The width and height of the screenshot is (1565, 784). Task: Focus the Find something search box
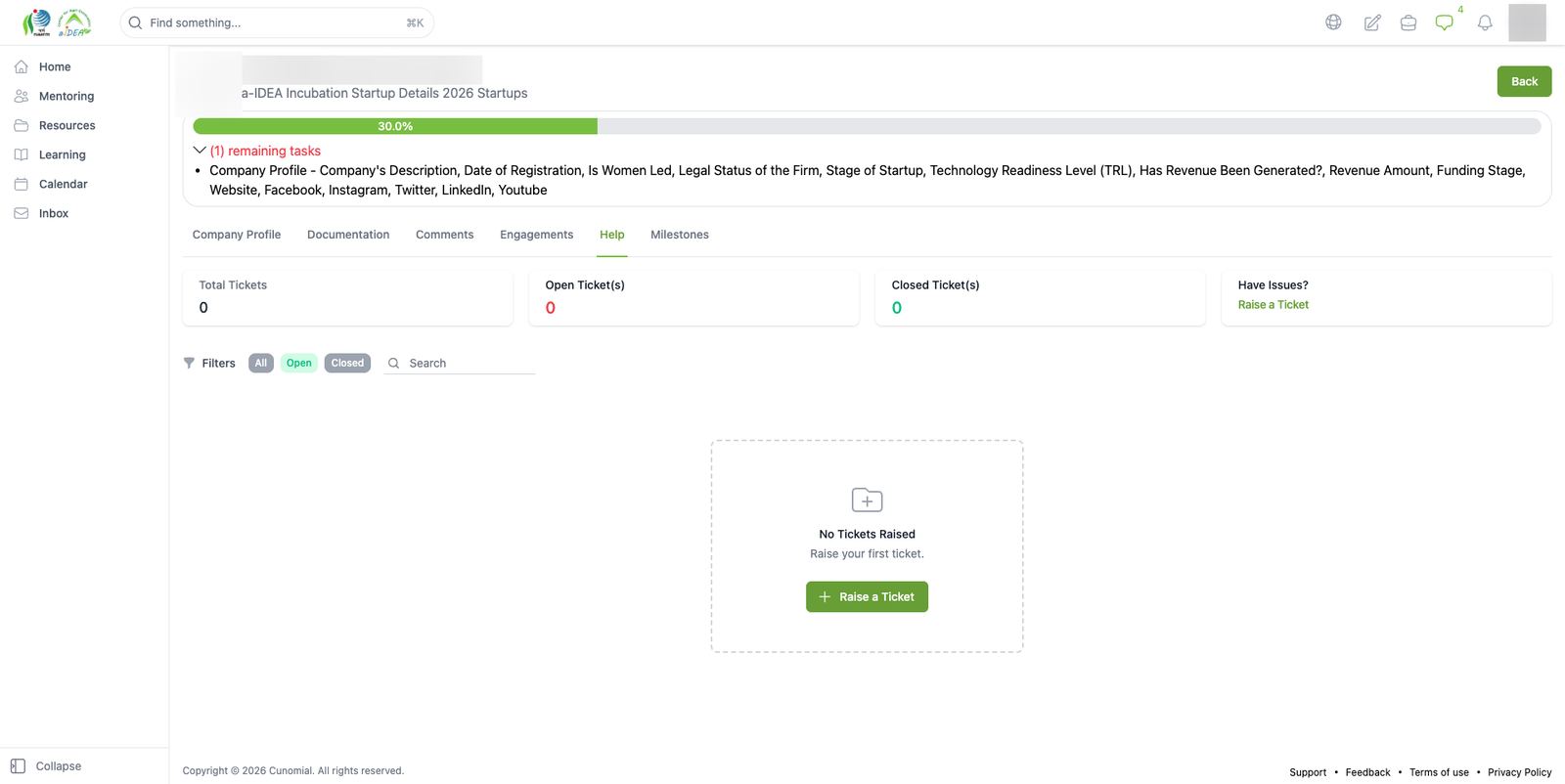277,22
